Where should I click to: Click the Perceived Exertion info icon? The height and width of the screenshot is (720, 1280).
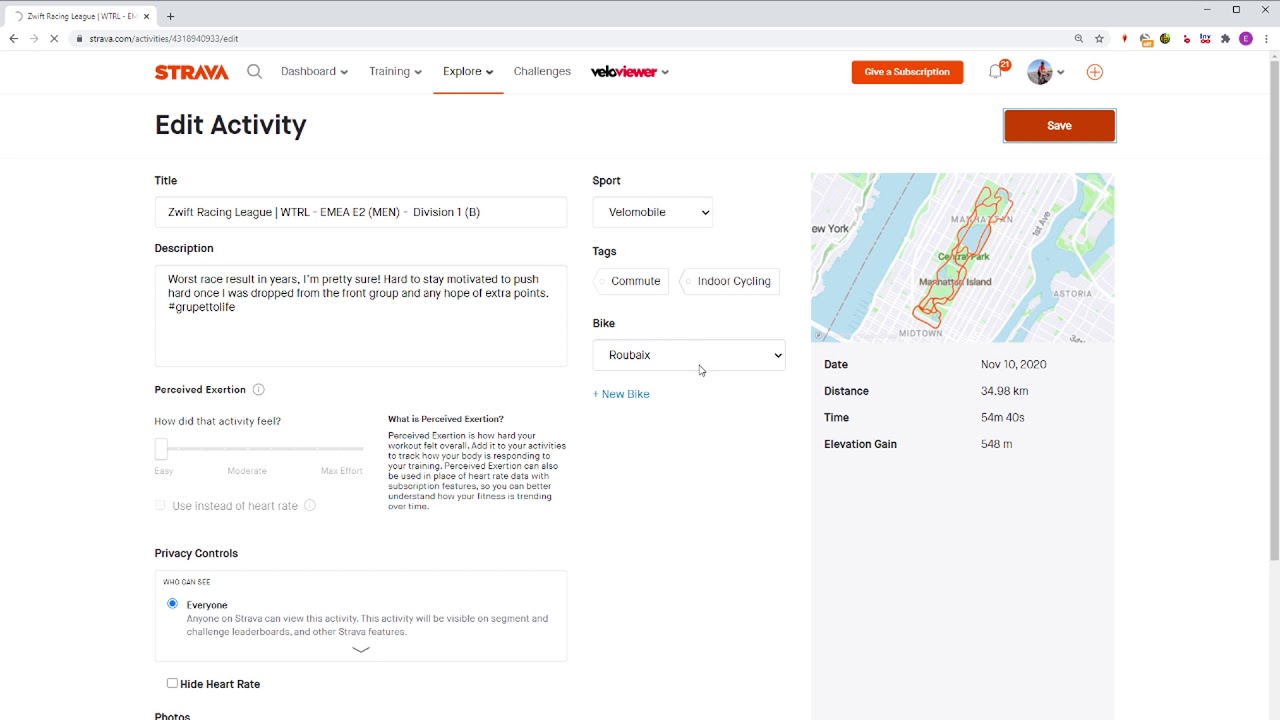[259, 389]
